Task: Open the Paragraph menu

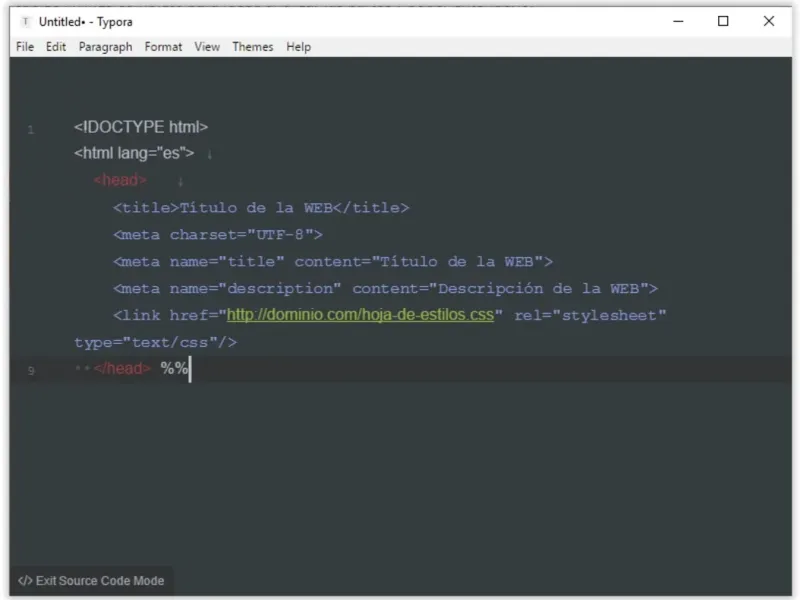Action: point(106,47)
